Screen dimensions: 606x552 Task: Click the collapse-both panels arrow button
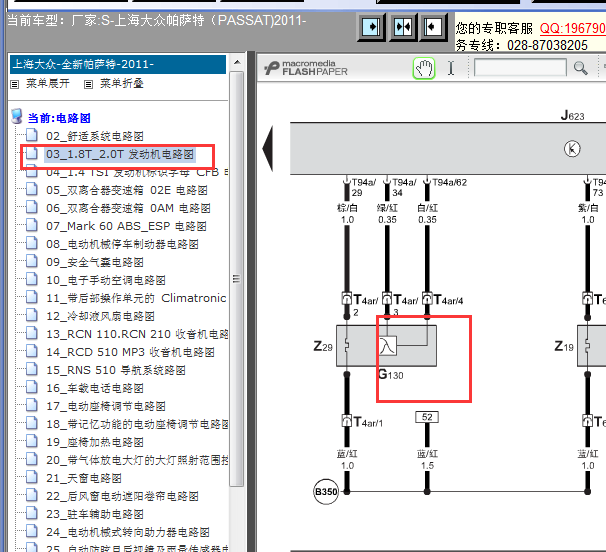tap(402, 27)
